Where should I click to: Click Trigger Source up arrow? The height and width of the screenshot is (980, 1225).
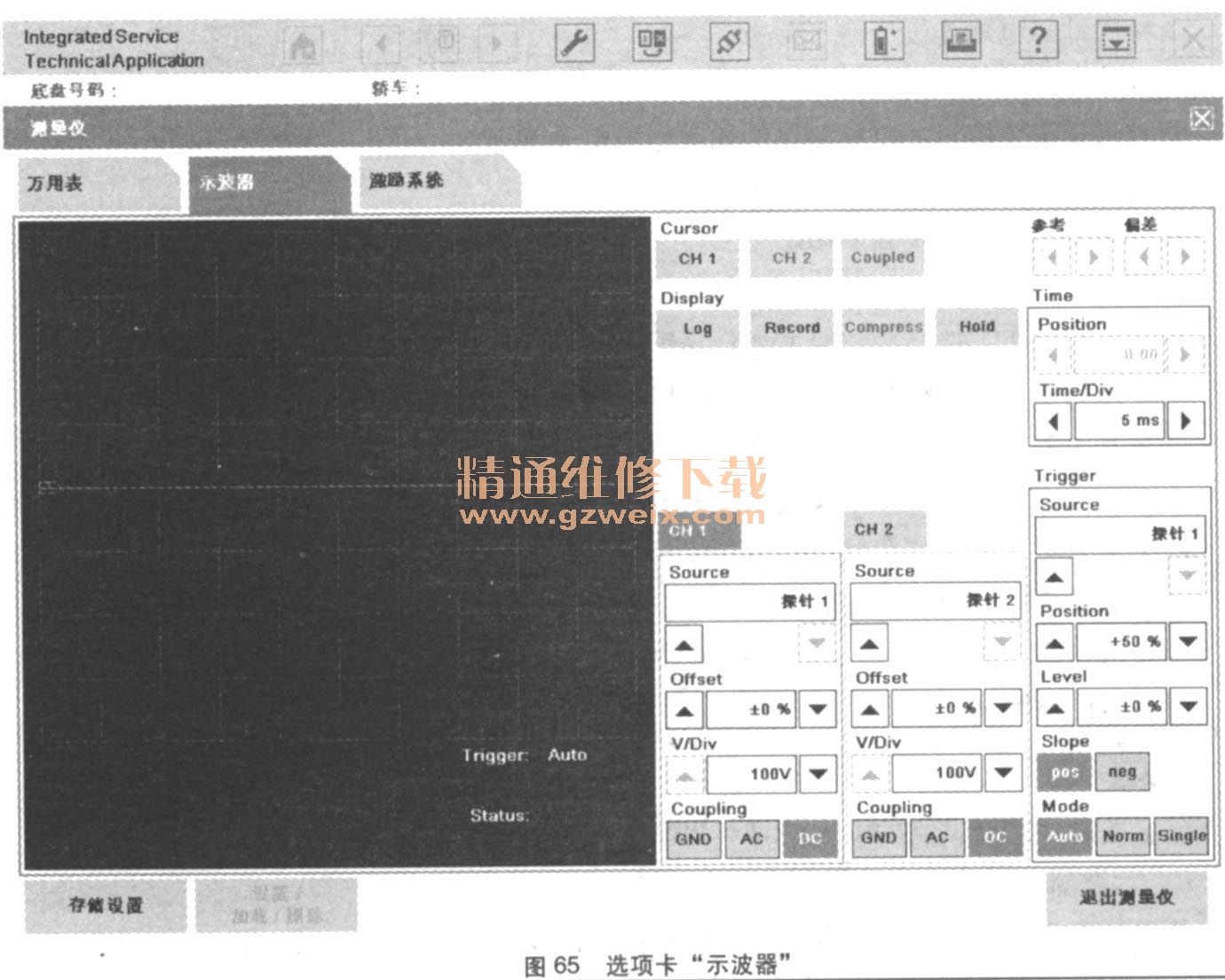pos(1054,576)
